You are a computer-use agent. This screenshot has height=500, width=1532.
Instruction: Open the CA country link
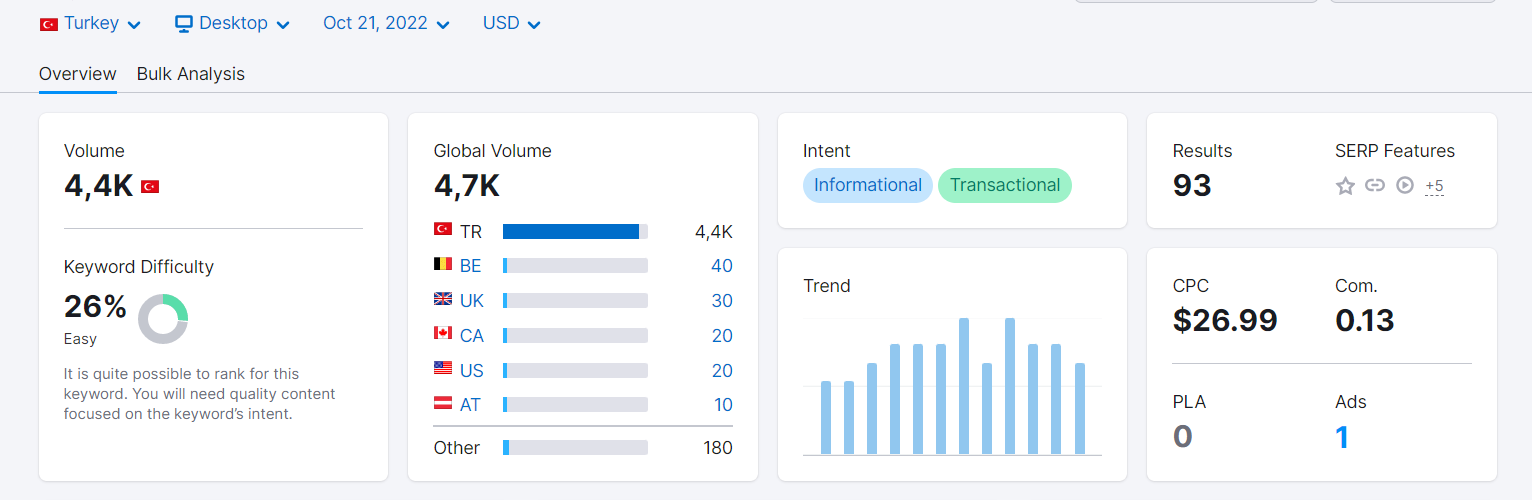pyautogui.click(x=472, y=336)
